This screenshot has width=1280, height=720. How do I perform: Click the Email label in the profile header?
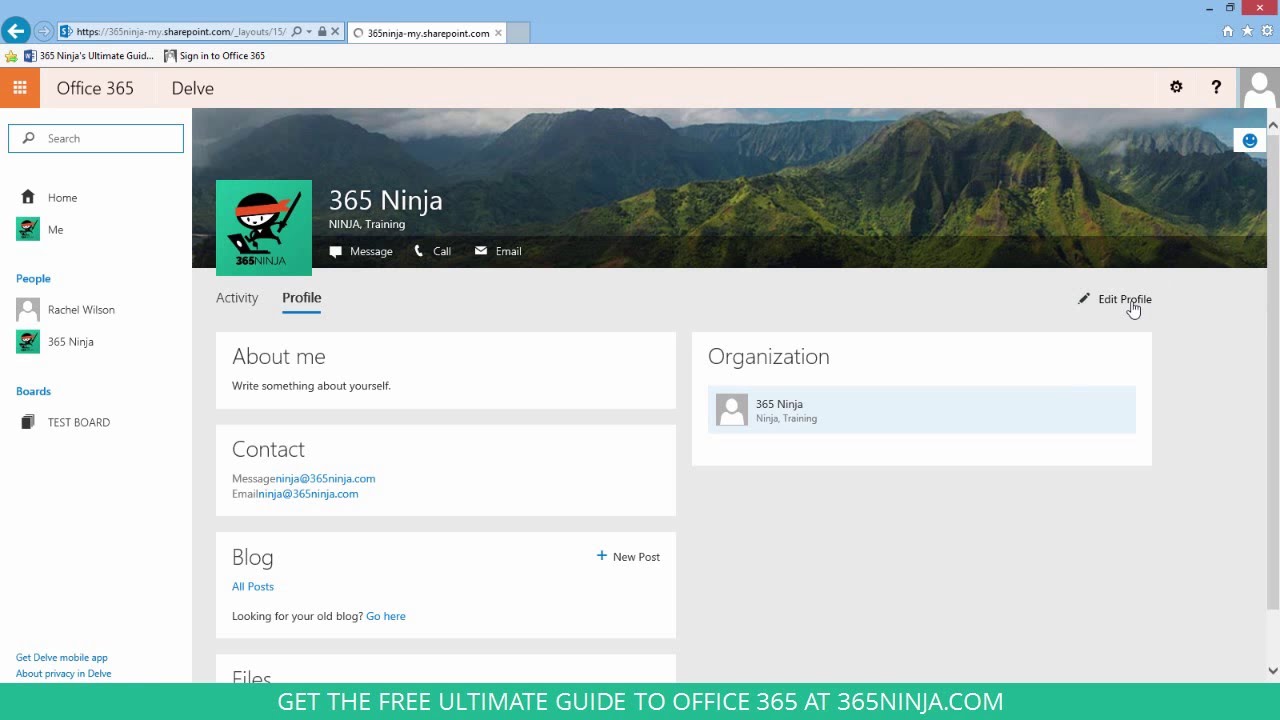click(508, 251)
